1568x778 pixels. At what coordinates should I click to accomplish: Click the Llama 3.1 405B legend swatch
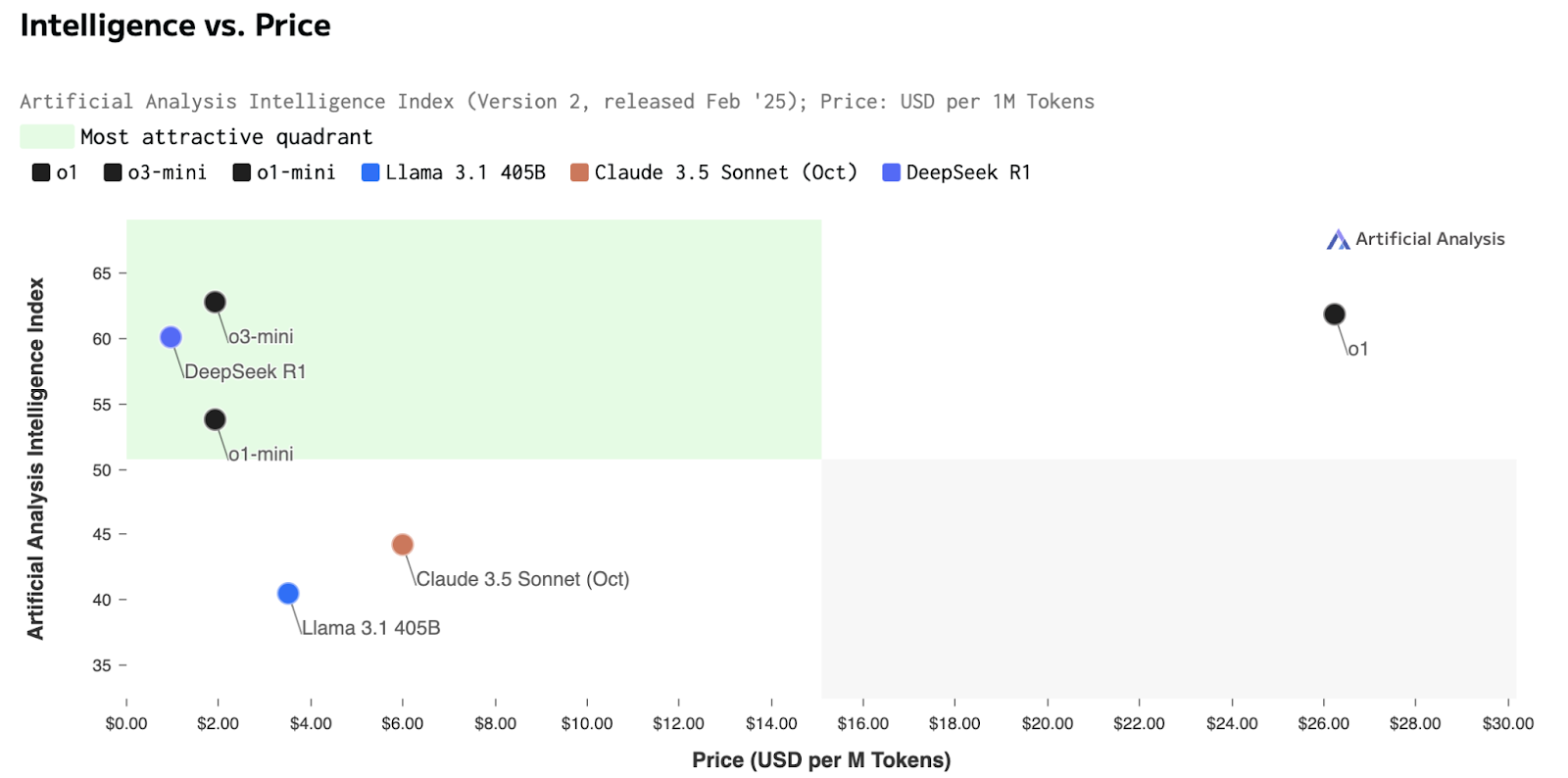tap(370, 172)
